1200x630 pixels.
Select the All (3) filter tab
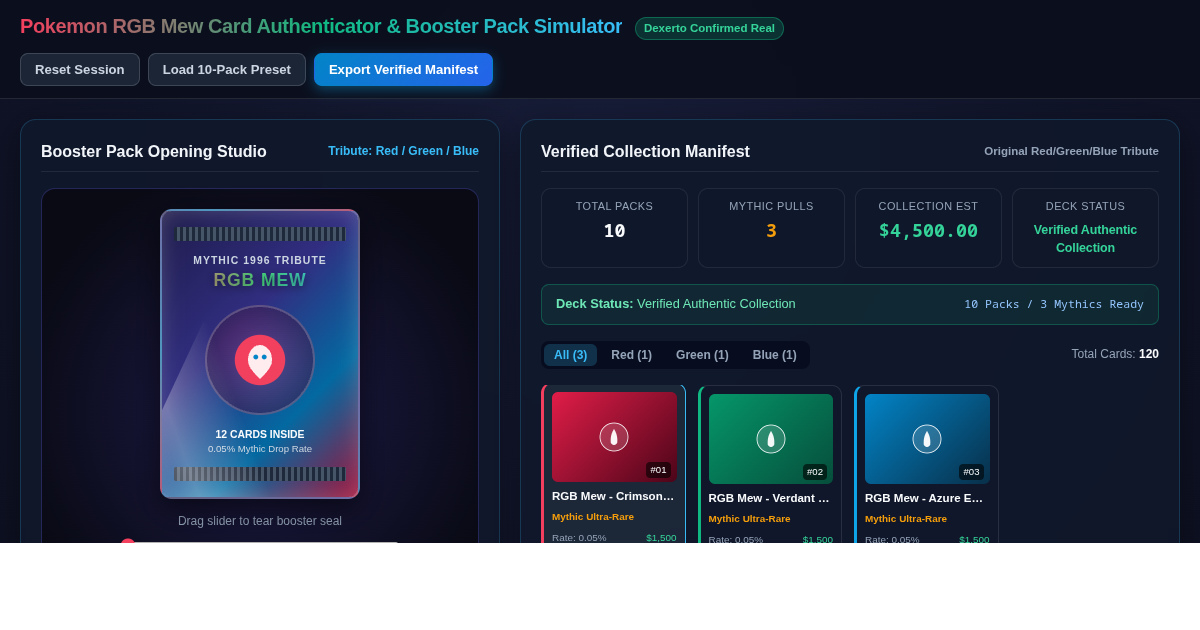coord(570,355)
